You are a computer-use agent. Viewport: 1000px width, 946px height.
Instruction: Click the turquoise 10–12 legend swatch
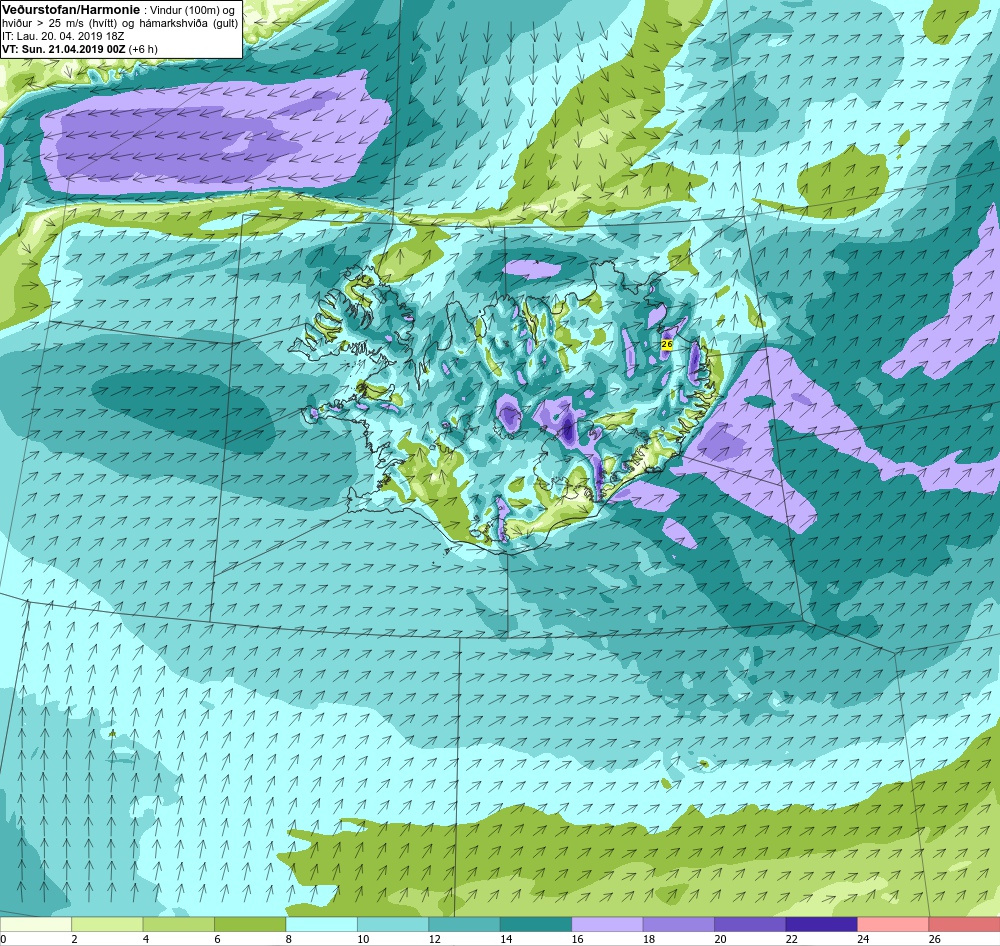click(393, 924)
